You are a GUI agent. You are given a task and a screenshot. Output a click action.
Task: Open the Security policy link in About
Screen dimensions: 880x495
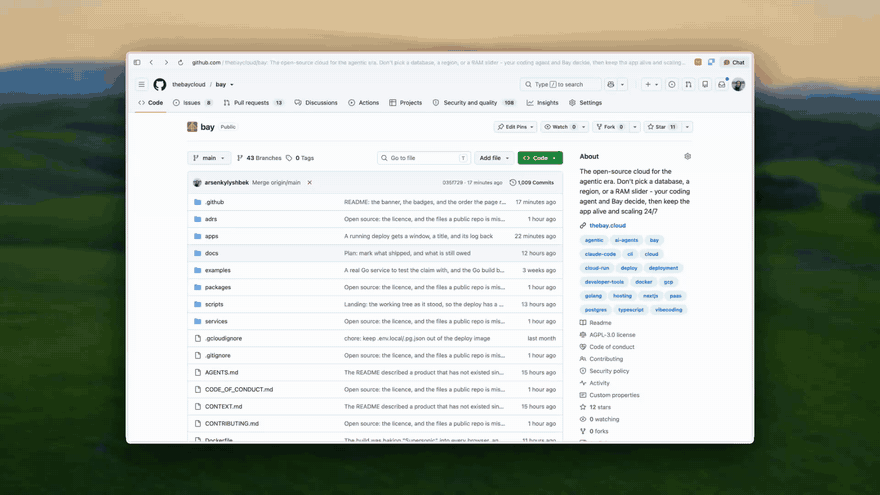(x=609, y=371)
